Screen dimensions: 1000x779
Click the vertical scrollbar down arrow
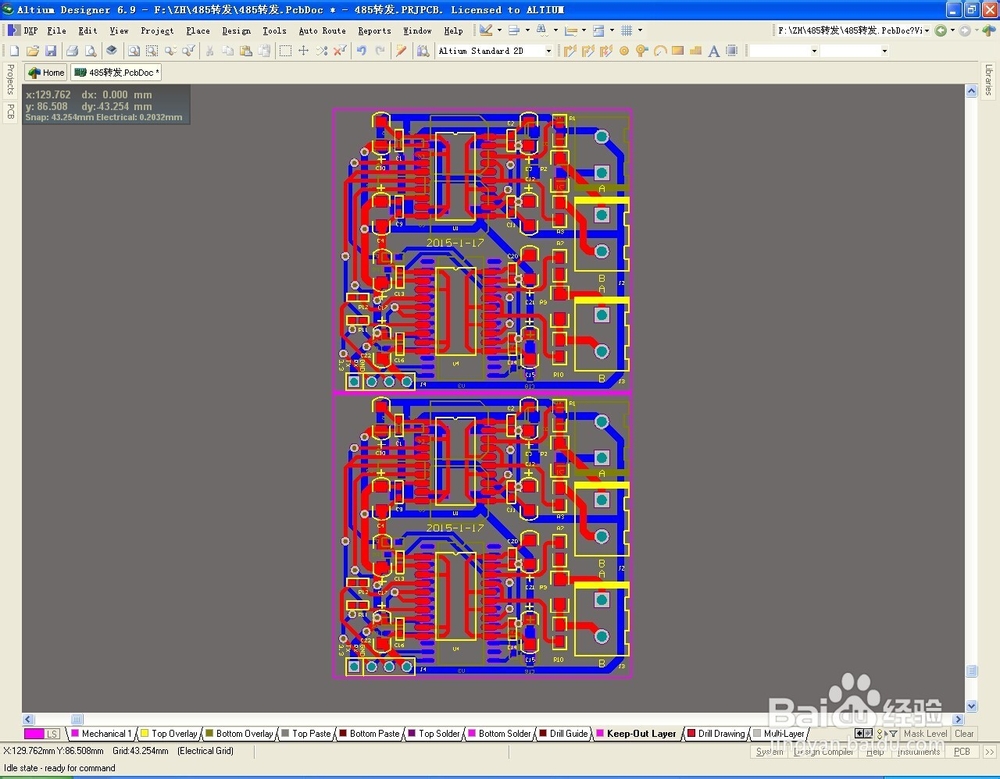click(x=971, y=706)
